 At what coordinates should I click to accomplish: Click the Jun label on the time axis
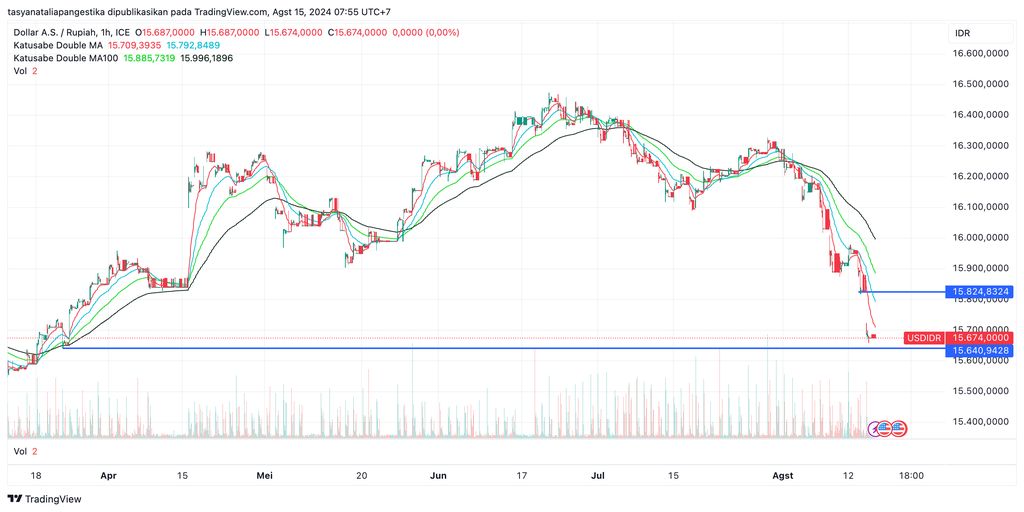click(438, 476)
